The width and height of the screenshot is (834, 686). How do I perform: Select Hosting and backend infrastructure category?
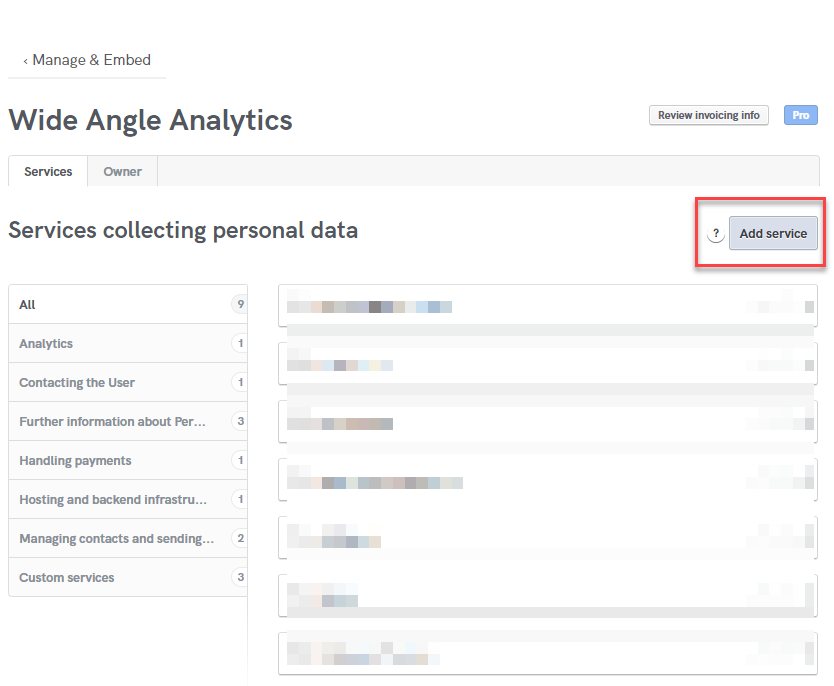128,499
